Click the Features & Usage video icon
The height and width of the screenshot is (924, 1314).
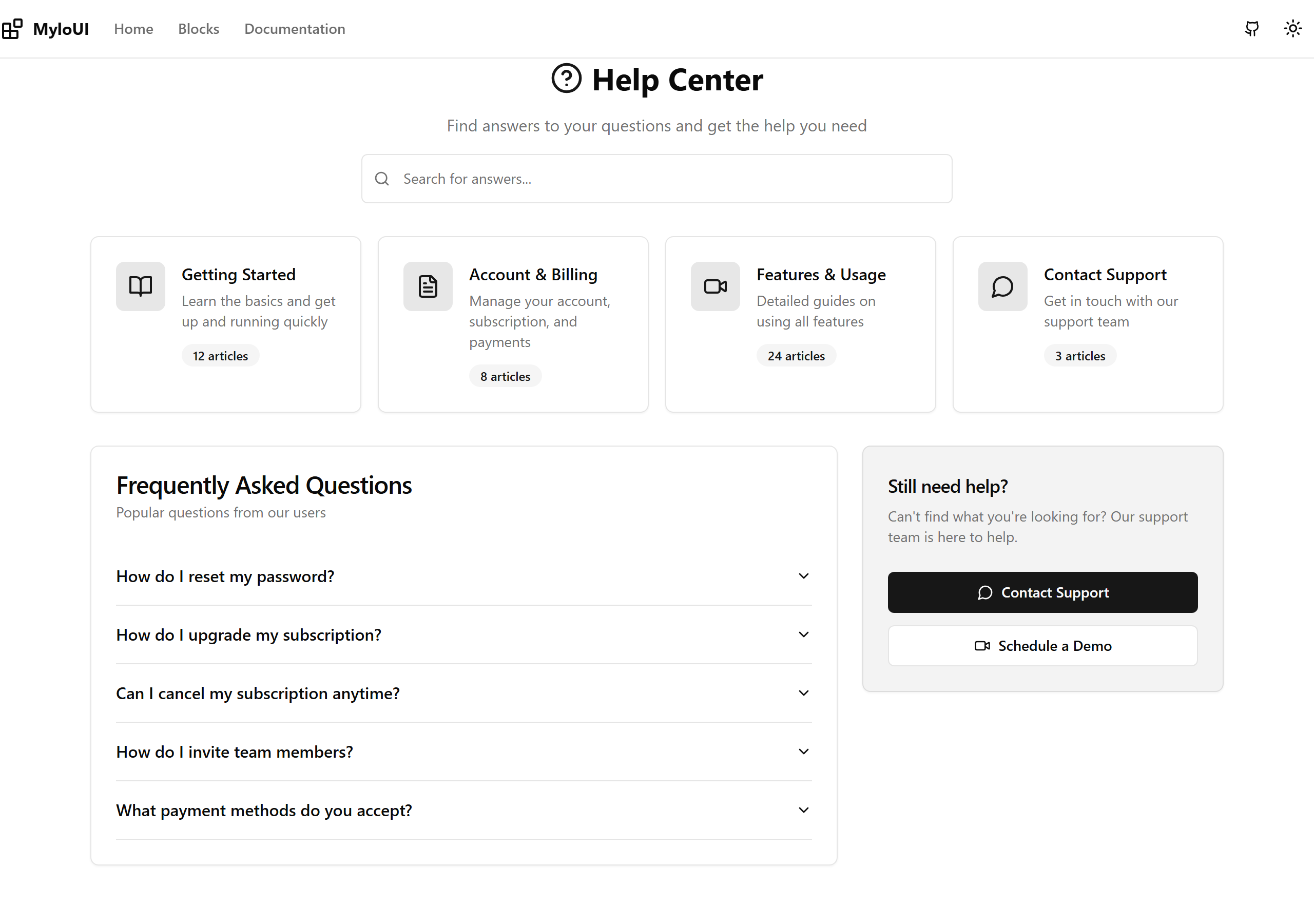[x=715, y=286]
